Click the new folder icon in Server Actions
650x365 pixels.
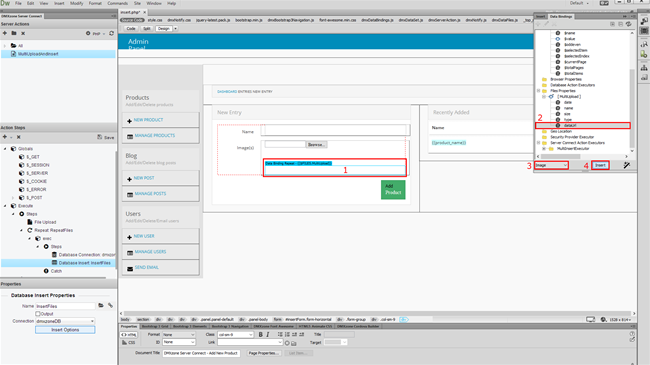tap(14, 33)
